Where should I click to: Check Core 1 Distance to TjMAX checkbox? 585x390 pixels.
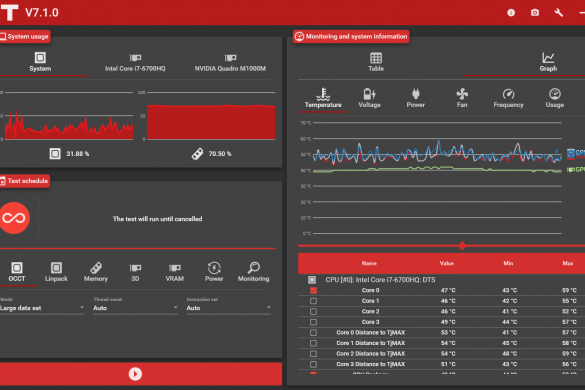313,343
